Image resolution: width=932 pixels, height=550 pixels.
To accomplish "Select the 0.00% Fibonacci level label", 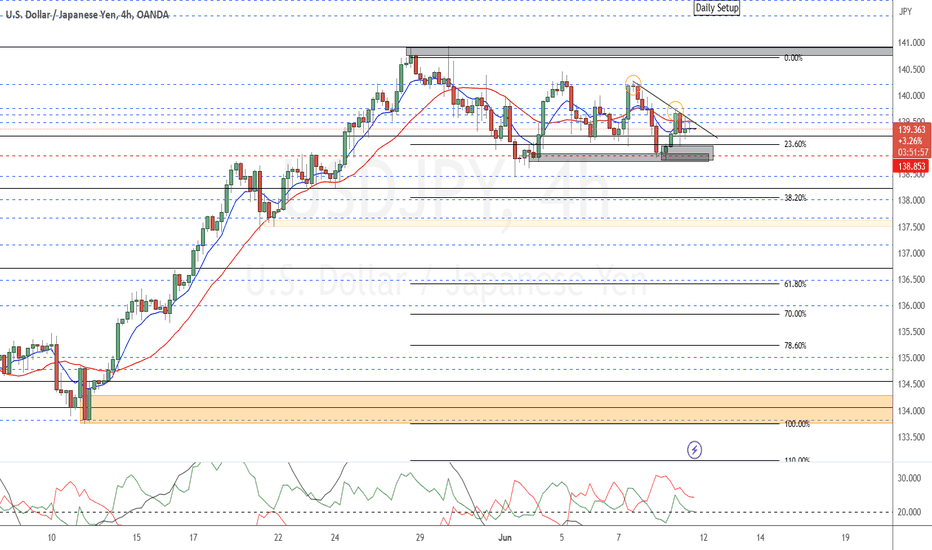I will point(793,58).
